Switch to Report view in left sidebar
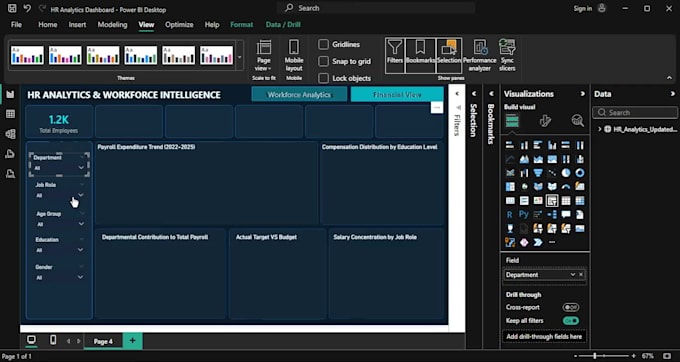This screenshot has width=680, height=362. 10,94
